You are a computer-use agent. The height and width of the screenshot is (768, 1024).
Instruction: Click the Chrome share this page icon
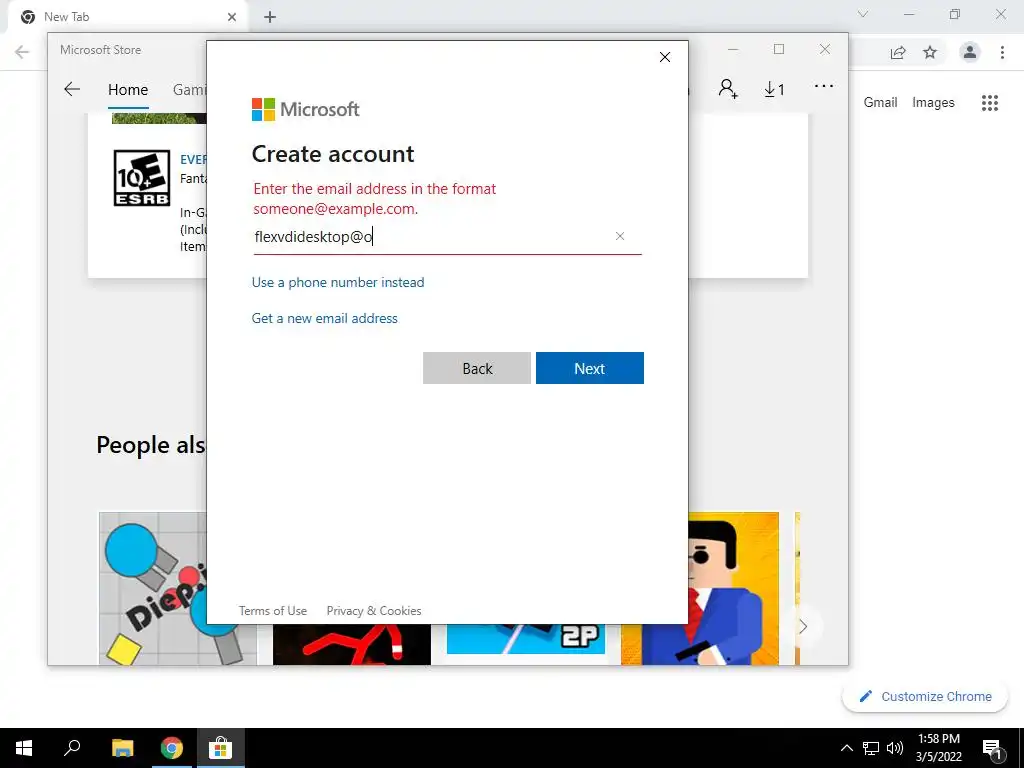pos(898,52)
